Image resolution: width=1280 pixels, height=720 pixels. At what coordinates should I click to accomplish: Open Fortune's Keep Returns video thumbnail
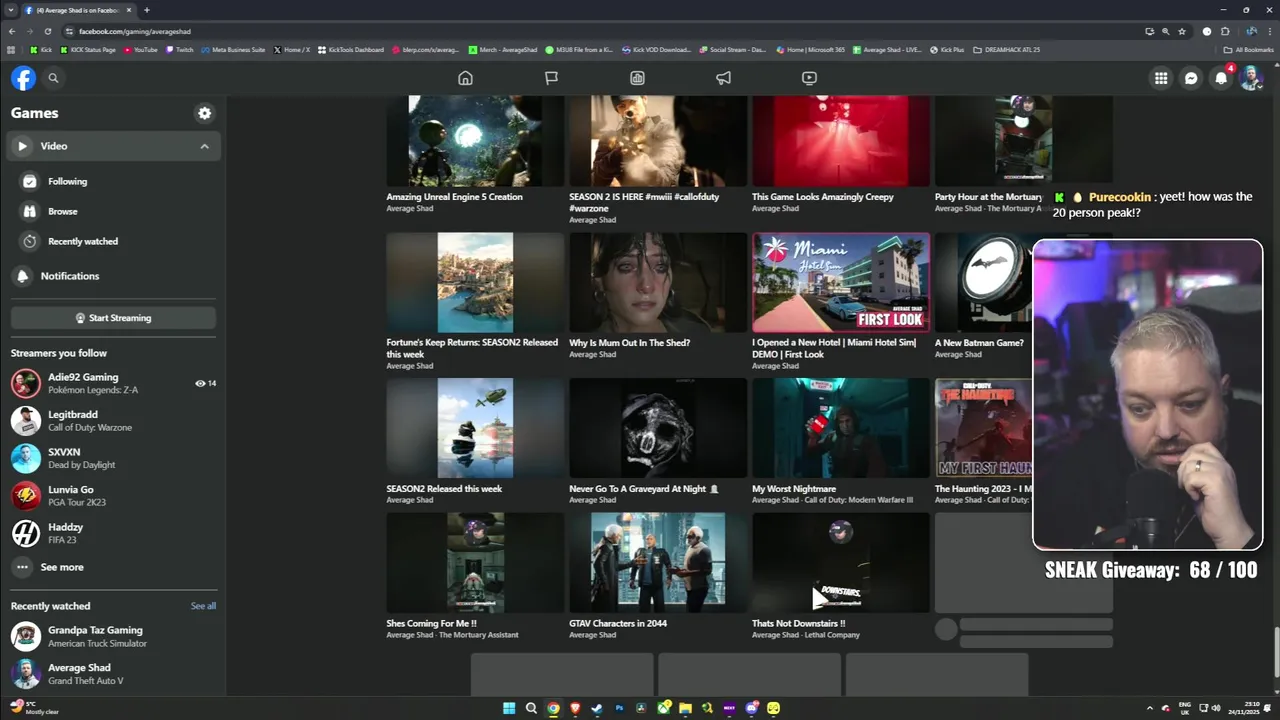pos(475,282)
